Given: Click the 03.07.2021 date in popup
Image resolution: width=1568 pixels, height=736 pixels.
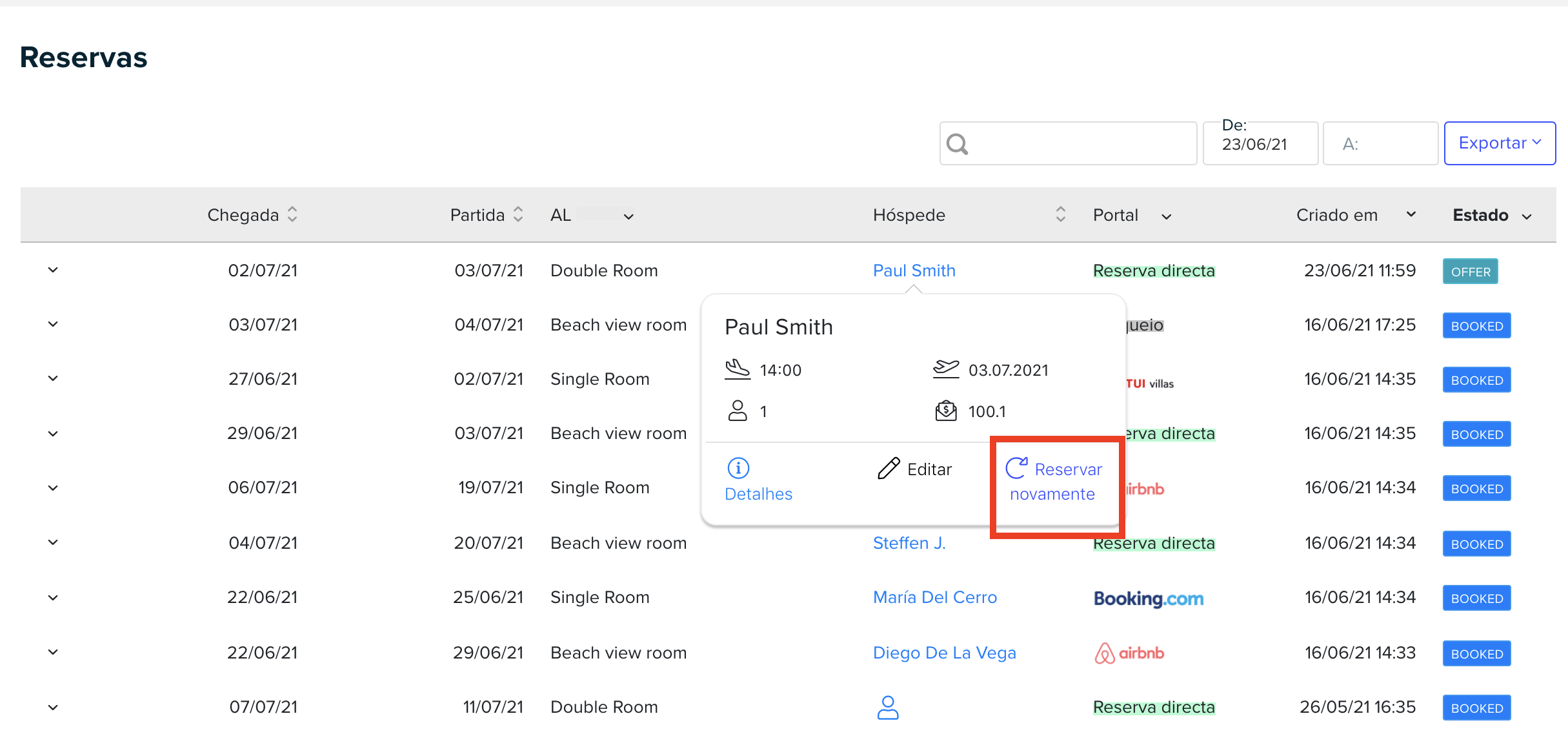Looking at the screenshot, I should click(1008, 370).
